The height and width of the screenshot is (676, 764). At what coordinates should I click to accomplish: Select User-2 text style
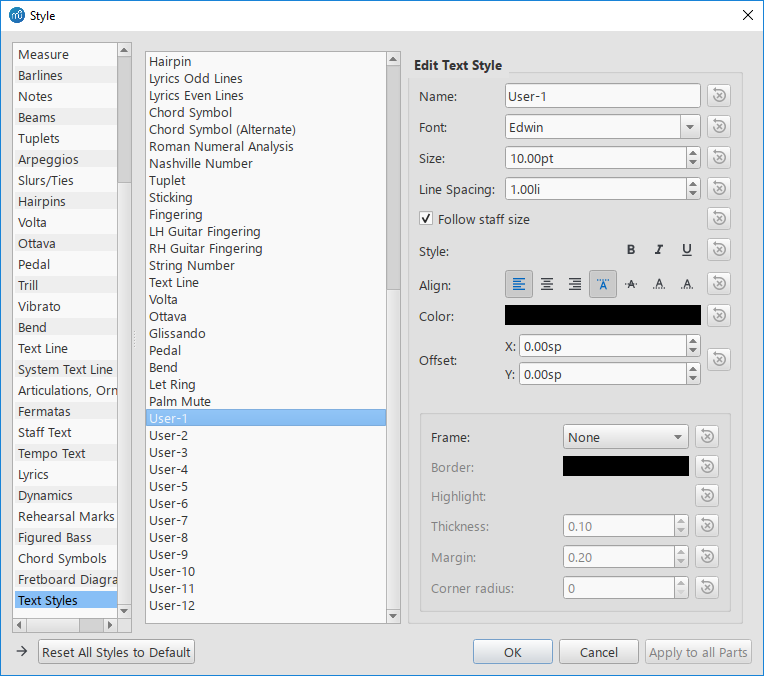click(x=266, y=436)
